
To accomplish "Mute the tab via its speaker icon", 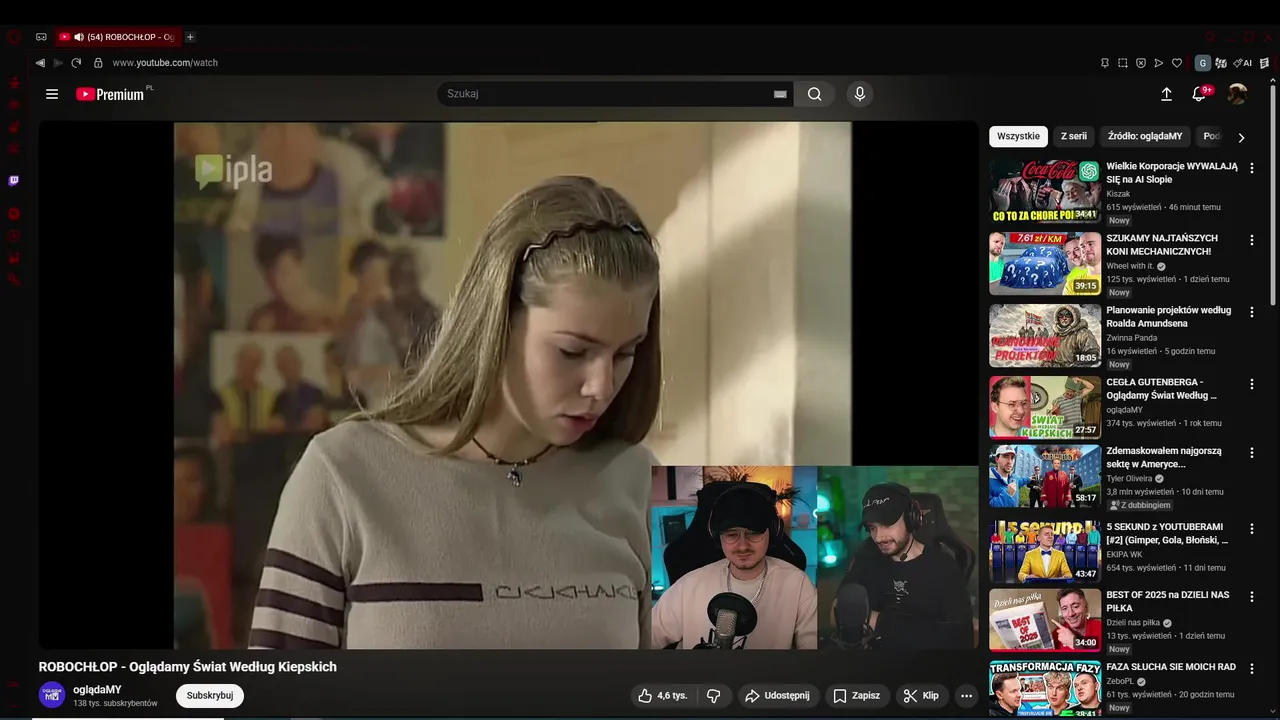I will 79,37.
